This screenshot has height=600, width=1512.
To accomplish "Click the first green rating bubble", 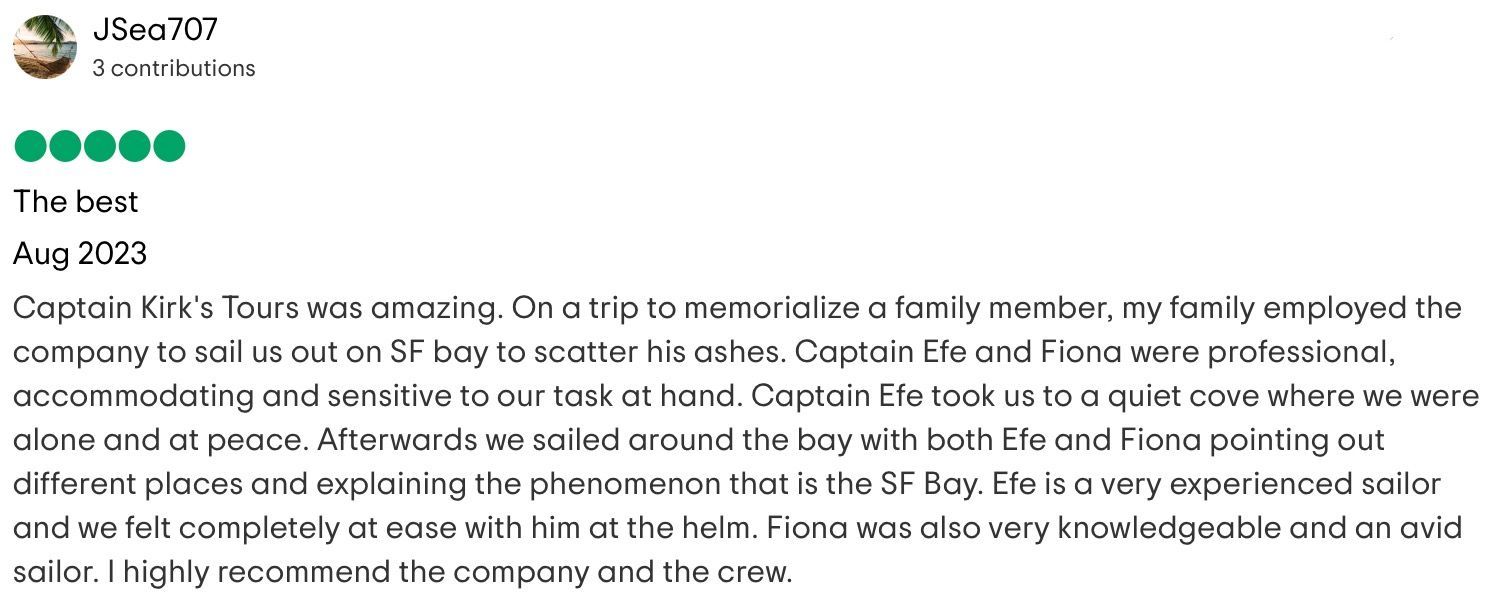I will pyautogui.click(x=31, y=146).
